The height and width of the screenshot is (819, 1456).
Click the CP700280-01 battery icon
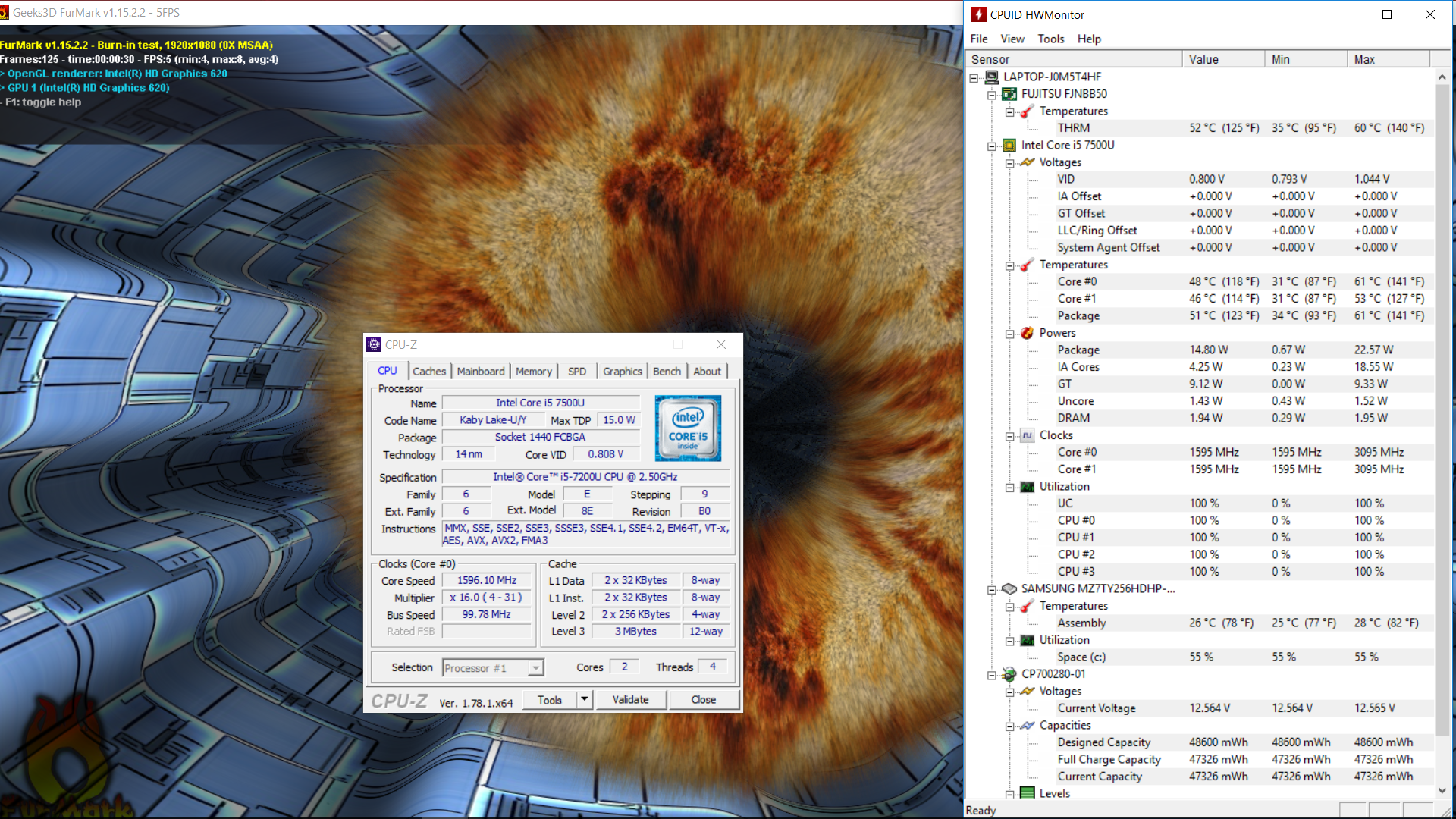click(x=1009, y=674)
